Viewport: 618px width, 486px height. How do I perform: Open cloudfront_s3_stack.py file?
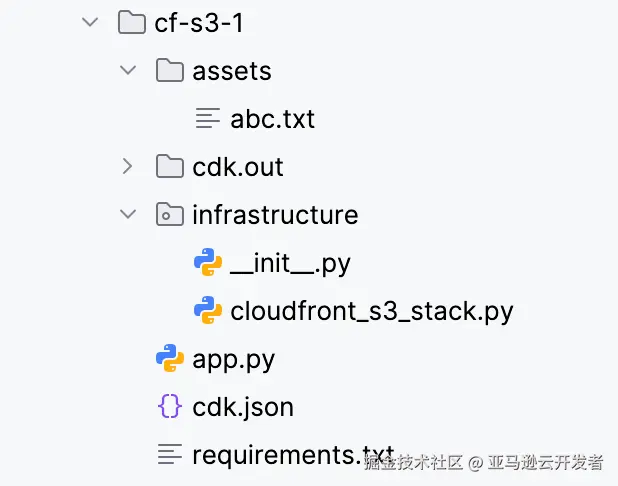point(371,310)
